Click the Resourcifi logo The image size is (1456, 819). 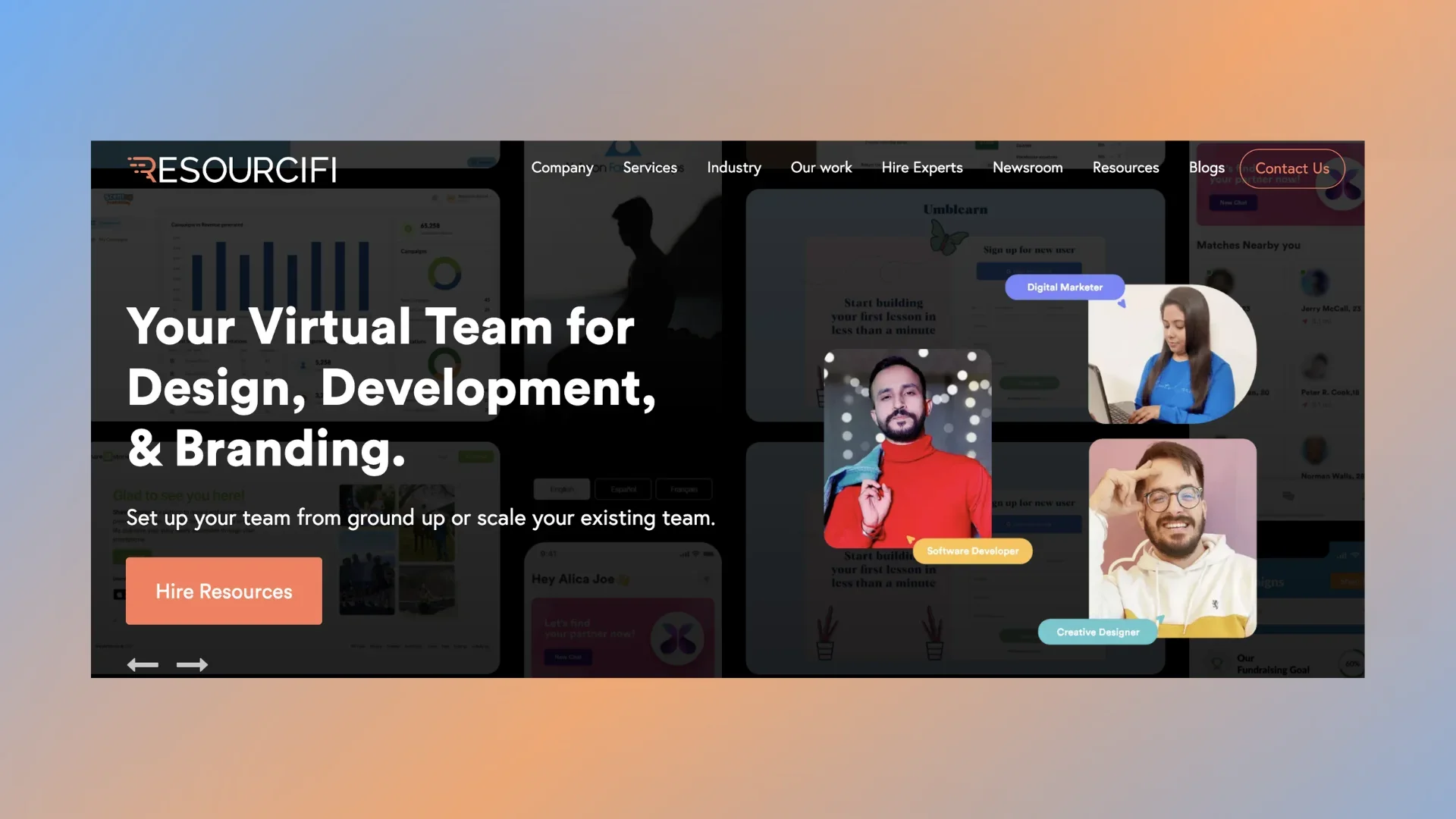[x=232, y=170]
